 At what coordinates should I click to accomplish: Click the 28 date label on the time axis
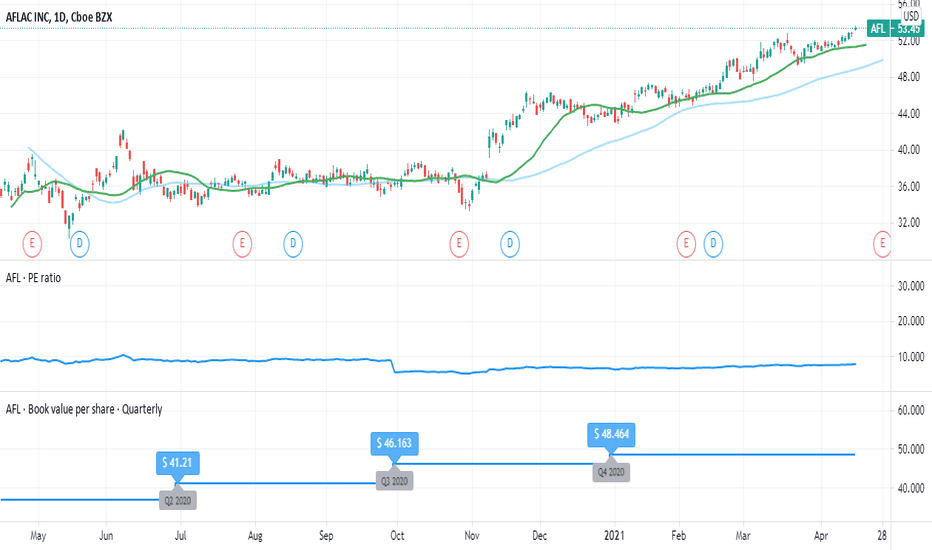(x=882, y=536)
